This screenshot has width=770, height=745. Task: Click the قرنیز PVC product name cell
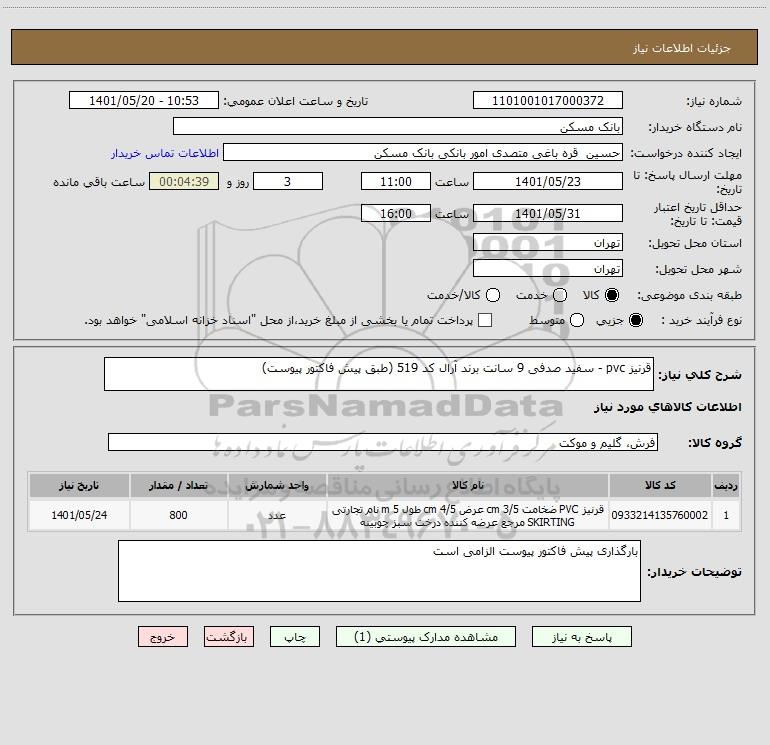(468, 515)
